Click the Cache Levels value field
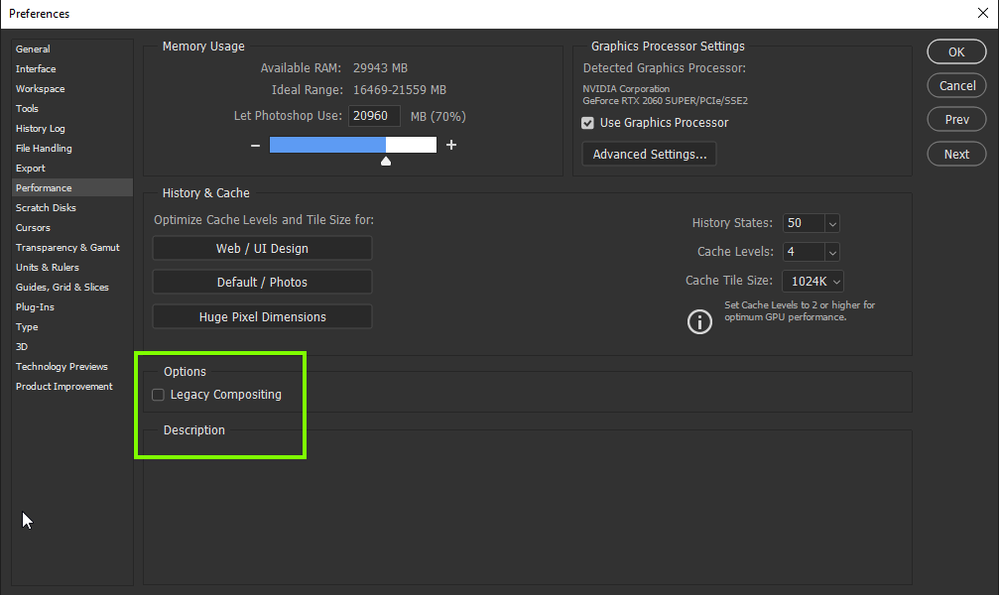This screenshot has height=595, width=999. (x=804, y=252)
